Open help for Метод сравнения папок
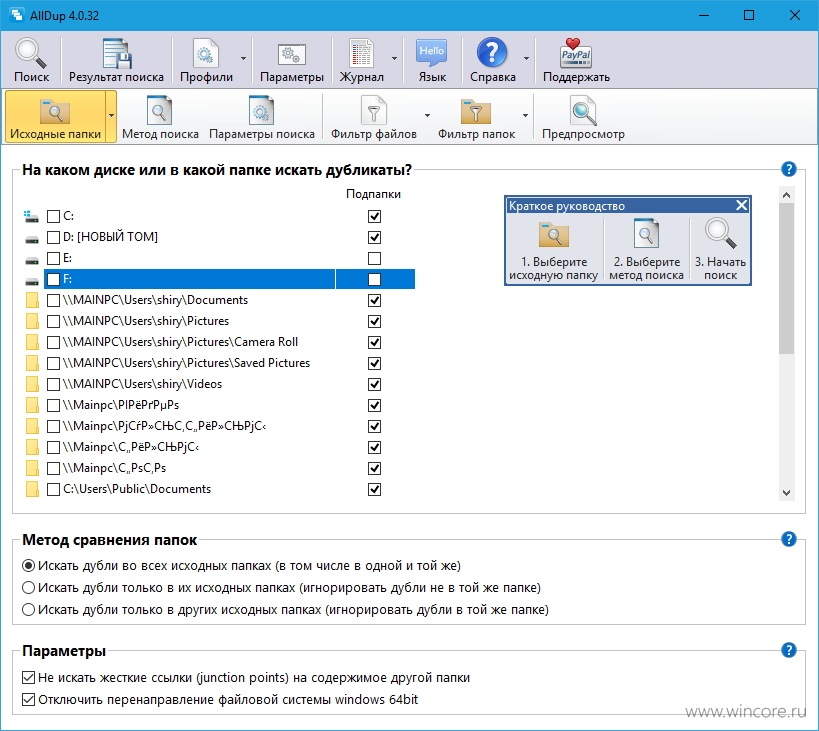Screen dimensions: 819x731 [x=789, y=539]
